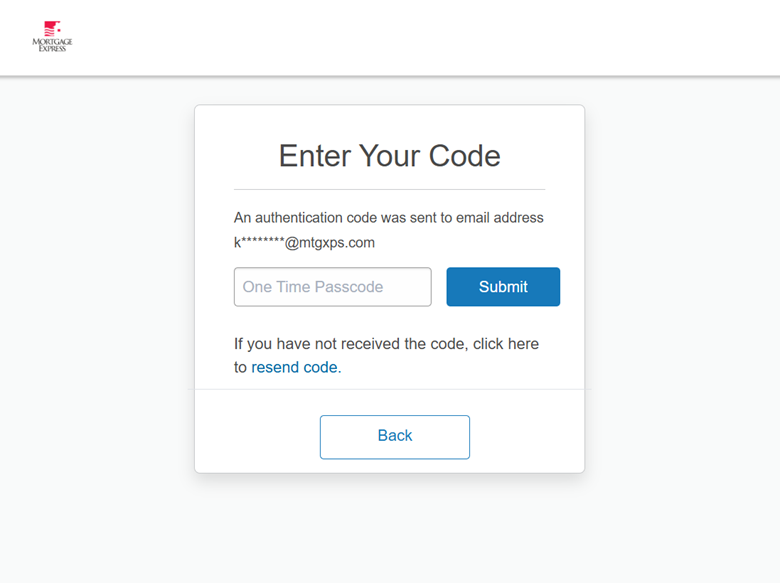
Task: Click the Mortgage Express wordmark text
Action: 52,44
